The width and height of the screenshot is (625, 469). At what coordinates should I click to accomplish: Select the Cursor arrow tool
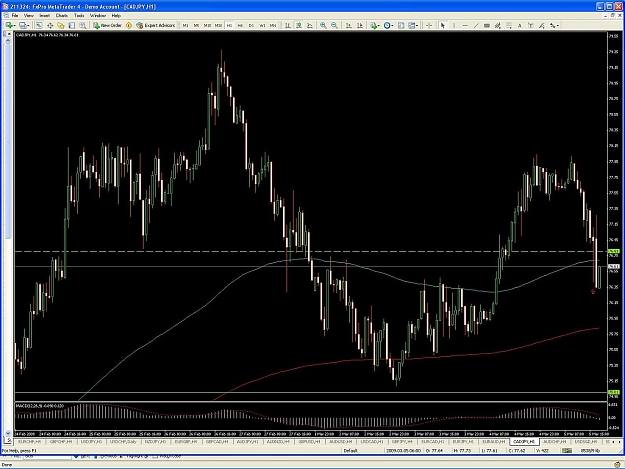click(x=442, y=25)
